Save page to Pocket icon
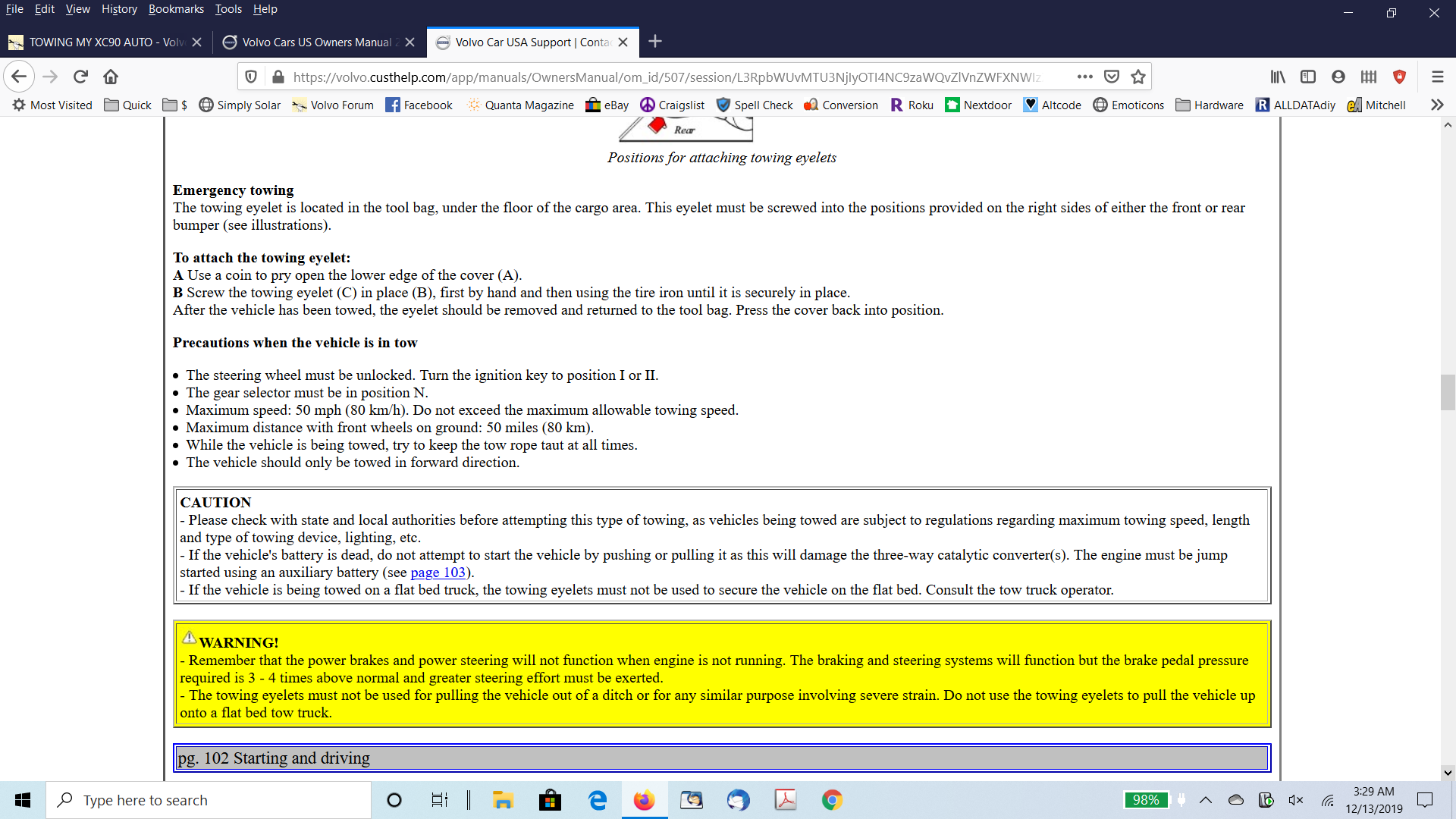The height and width of the screenshot is (819, 1456). coord(1112,77)
